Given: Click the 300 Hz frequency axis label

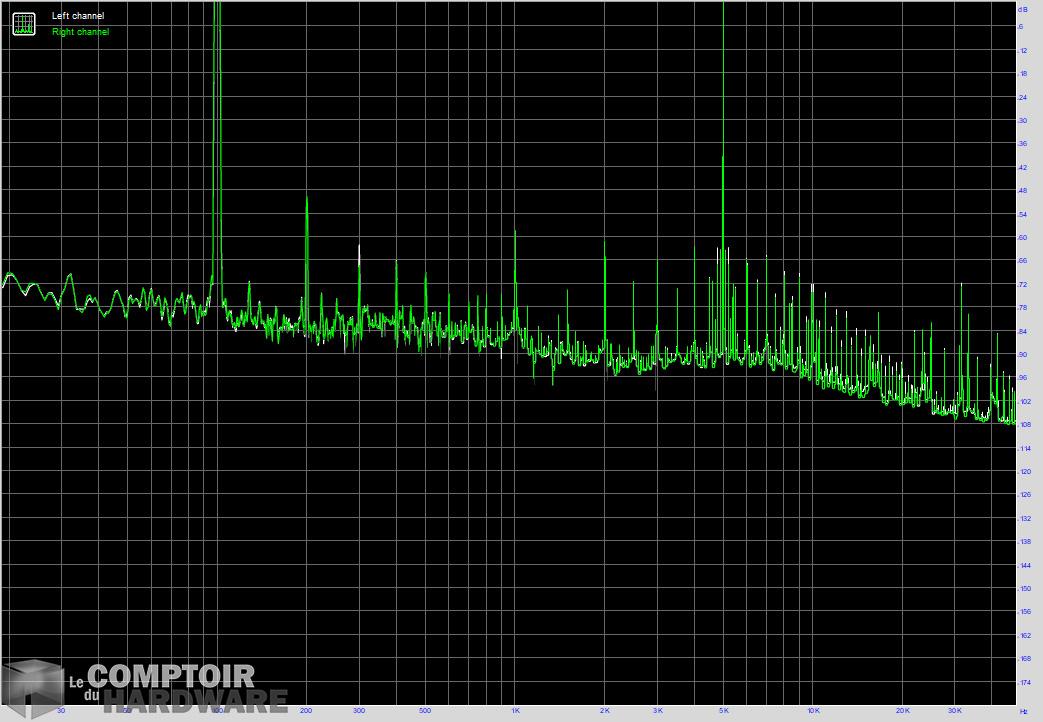Looking at the screenshot, I should point(359,711).
